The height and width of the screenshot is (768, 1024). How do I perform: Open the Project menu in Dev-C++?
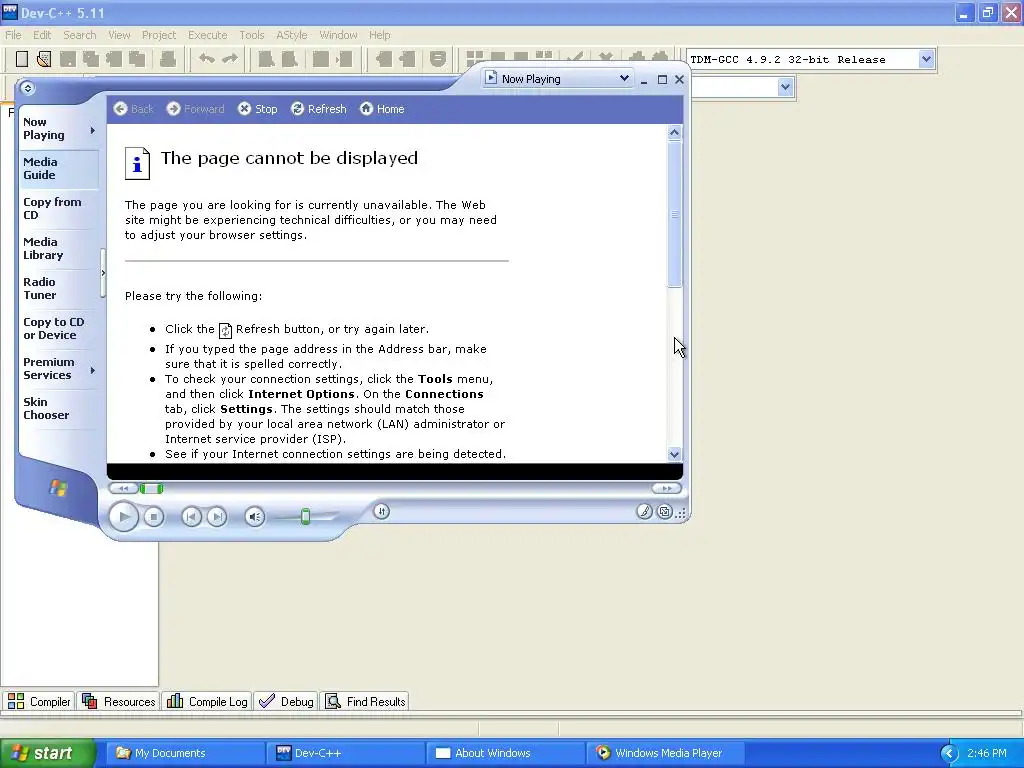coord(159,35)
